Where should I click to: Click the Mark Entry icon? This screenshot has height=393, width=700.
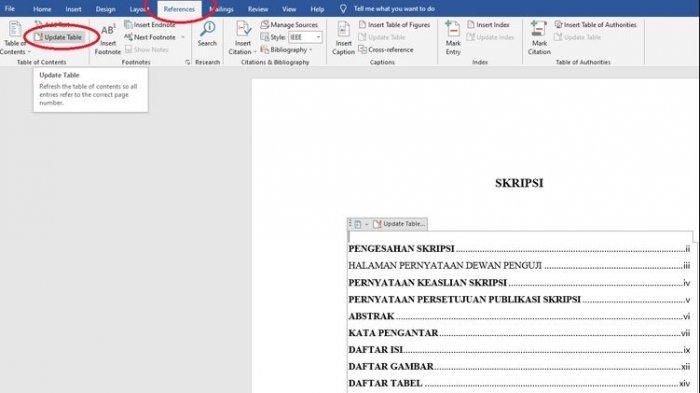point(453,29)
